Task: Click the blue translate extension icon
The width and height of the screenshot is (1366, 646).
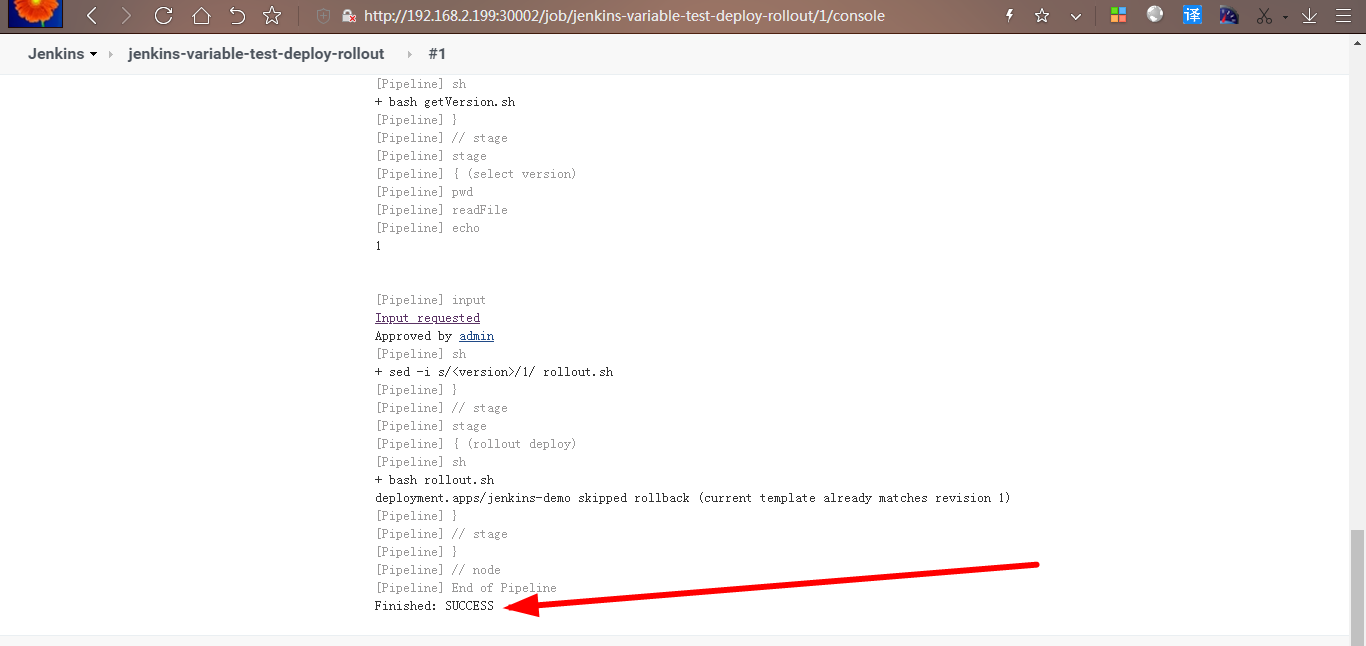Action: [x=1192, y=15]
